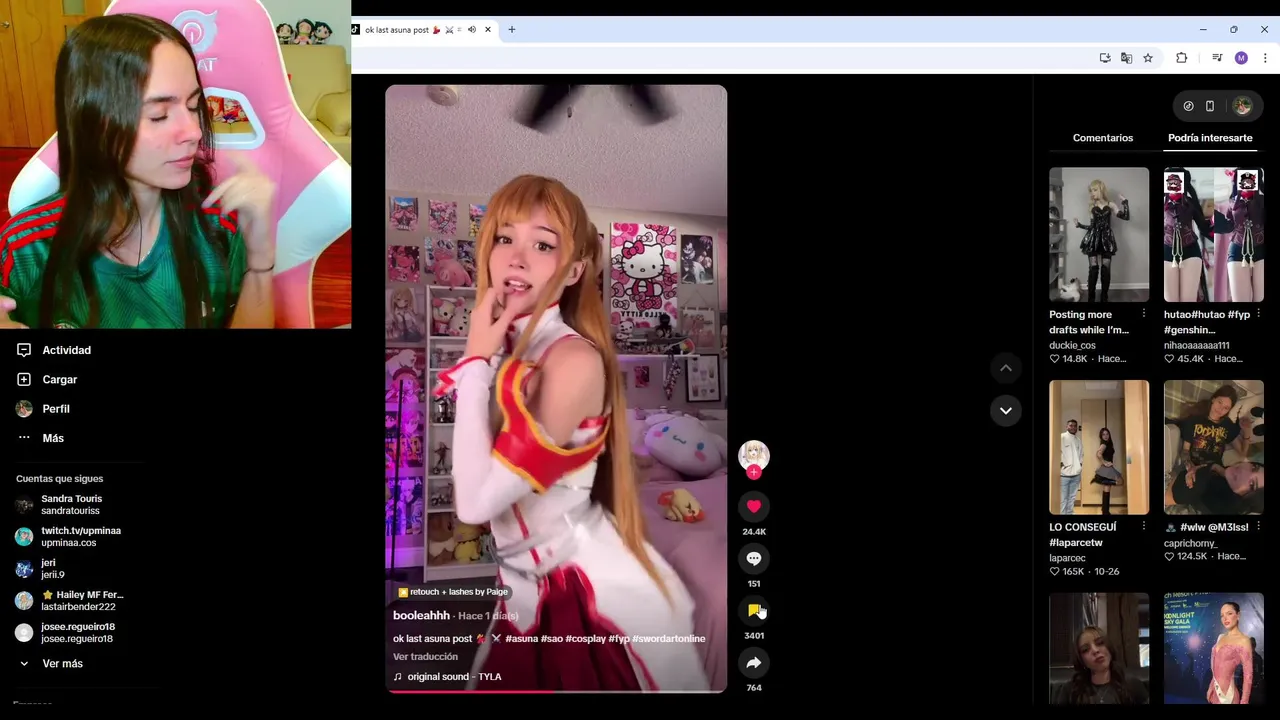Image resolution: width=1280 pixels, height=720 pixels.
Task: Open josee.regueiro18 followed account
Action: (x=66, y=632)
